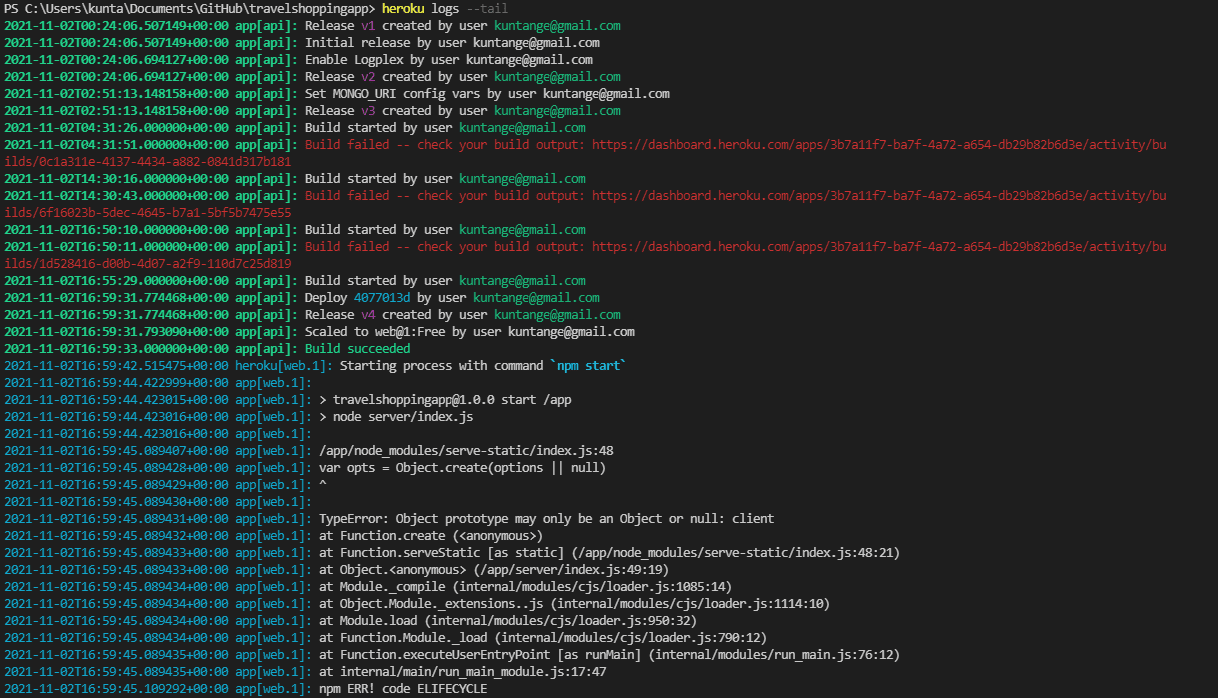This screenshot has width=1218, height=698.
Task: Click the 'at Function.serveStatic [as static]' stack line
Action: pyautogui.click(x=609, y=552)
